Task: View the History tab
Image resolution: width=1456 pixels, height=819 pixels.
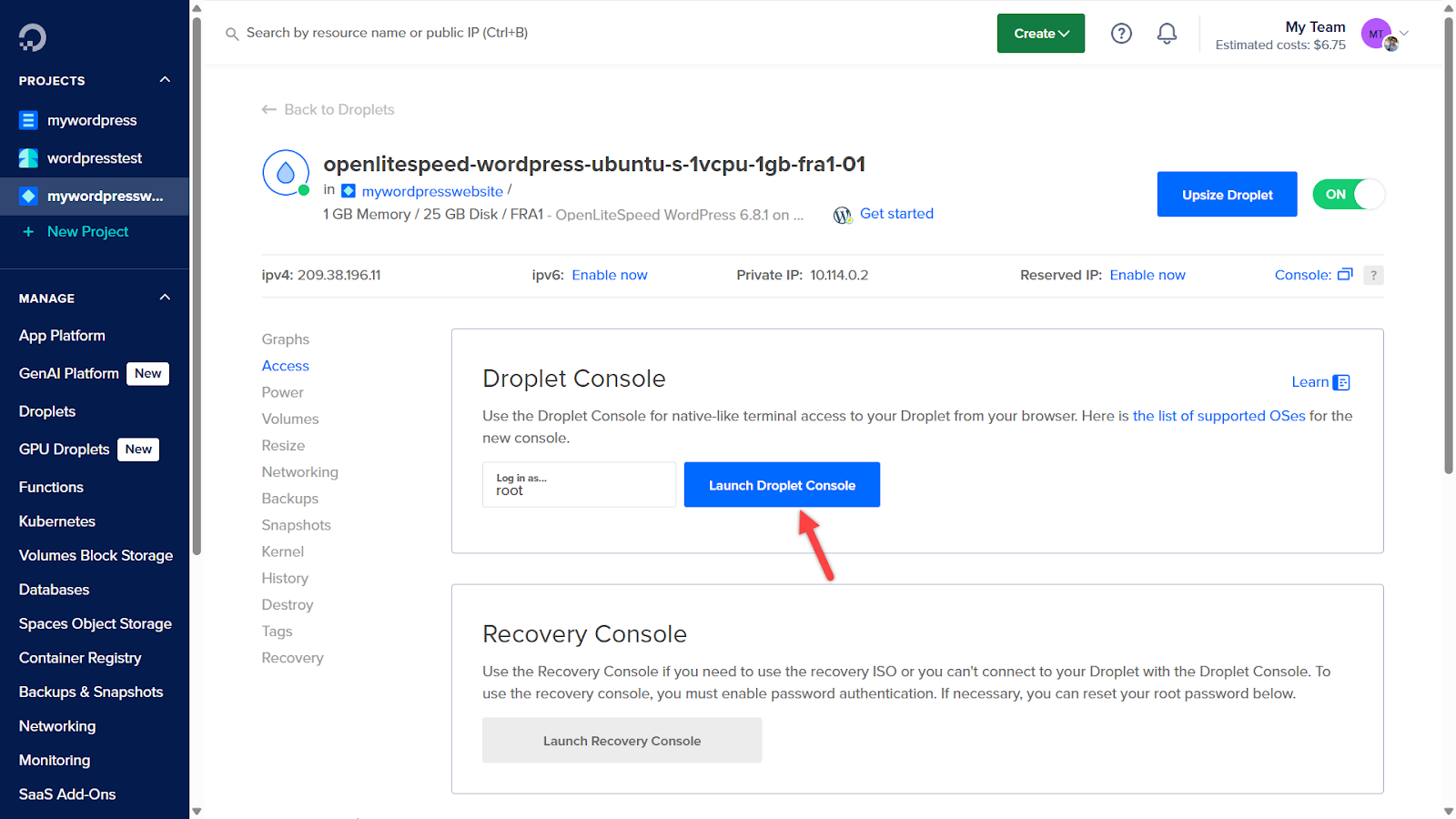Action: pyautogui.click(x=285, y=578)
